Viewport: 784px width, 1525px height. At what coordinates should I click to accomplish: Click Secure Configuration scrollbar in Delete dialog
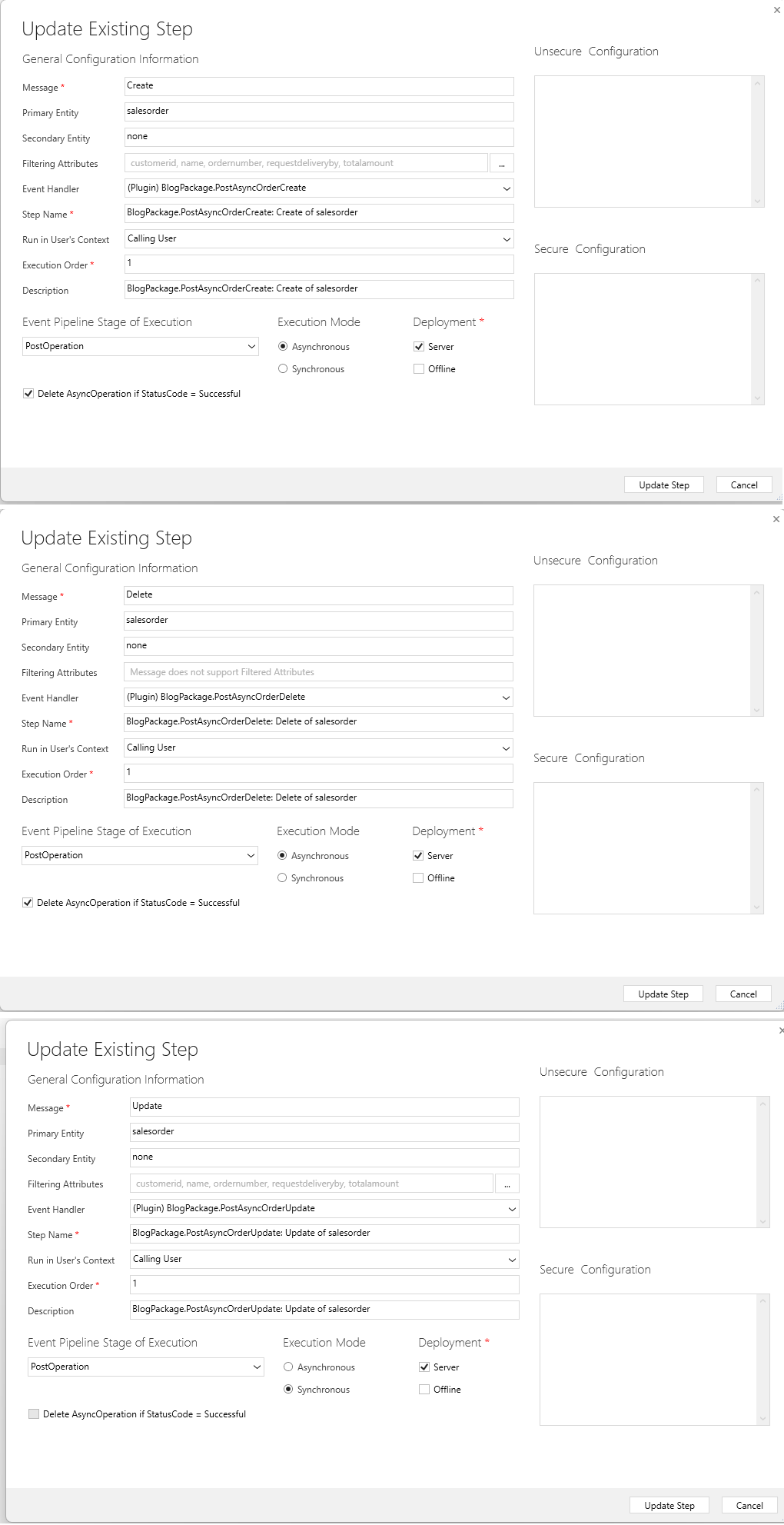click(x=757, y=848)
